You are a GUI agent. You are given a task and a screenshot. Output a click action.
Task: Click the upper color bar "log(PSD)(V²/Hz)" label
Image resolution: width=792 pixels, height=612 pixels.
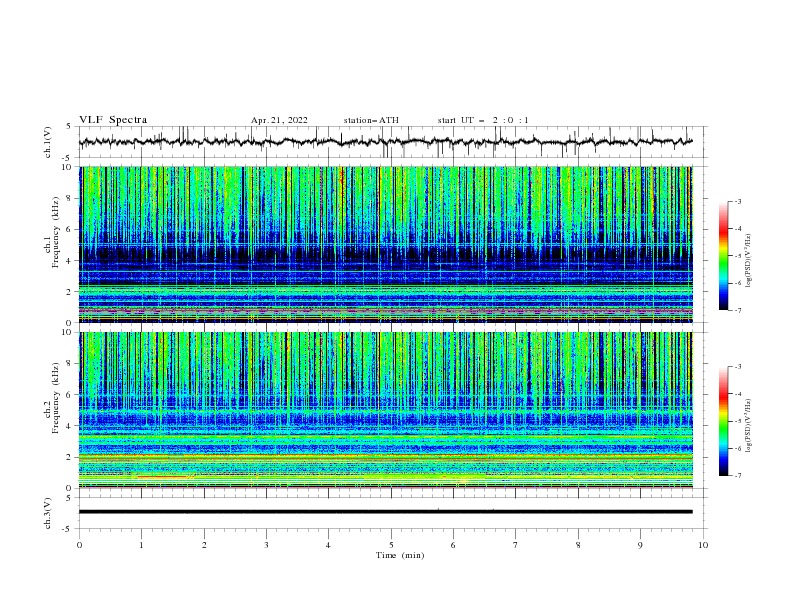(x=749, y=261)
